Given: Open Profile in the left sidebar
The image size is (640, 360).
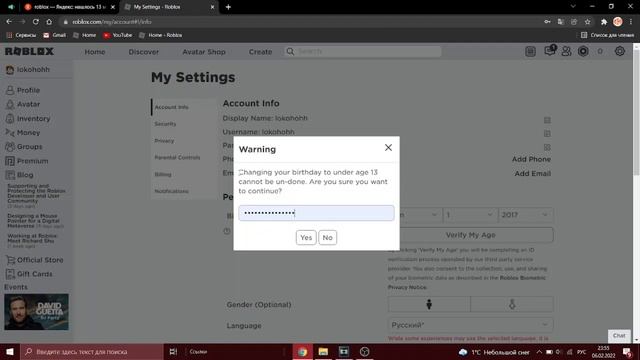Looking at the screenshot, I should [x=23, y=90].
